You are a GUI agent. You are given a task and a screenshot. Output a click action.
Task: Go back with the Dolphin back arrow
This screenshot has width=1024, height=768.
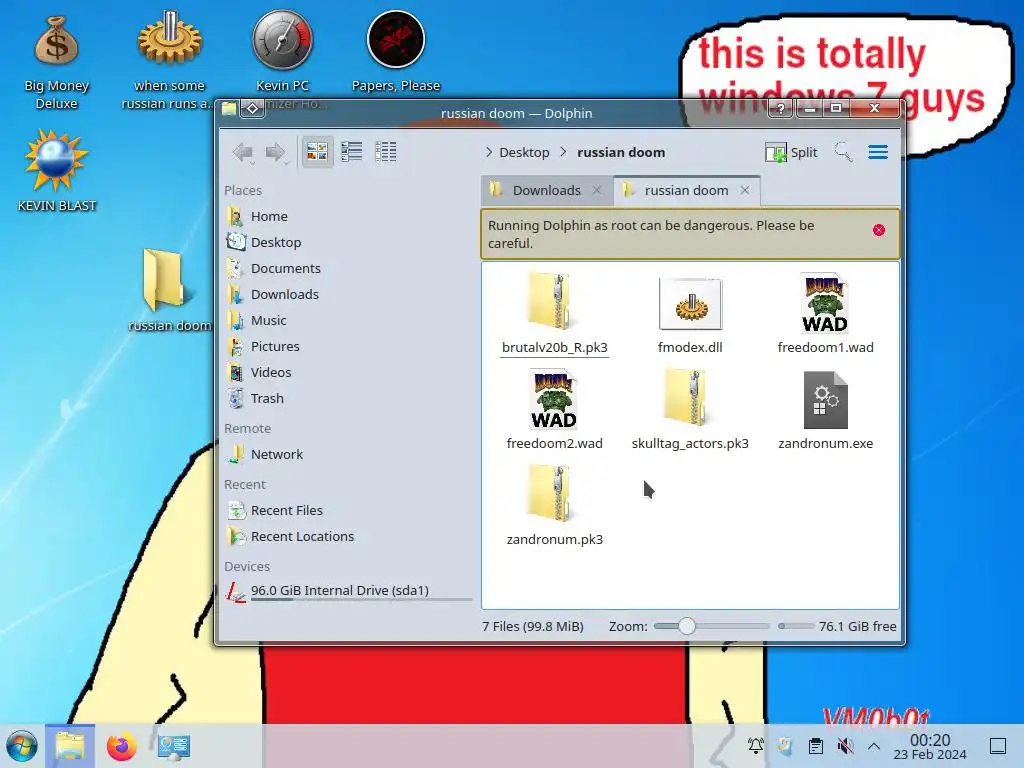pos(243,152)
